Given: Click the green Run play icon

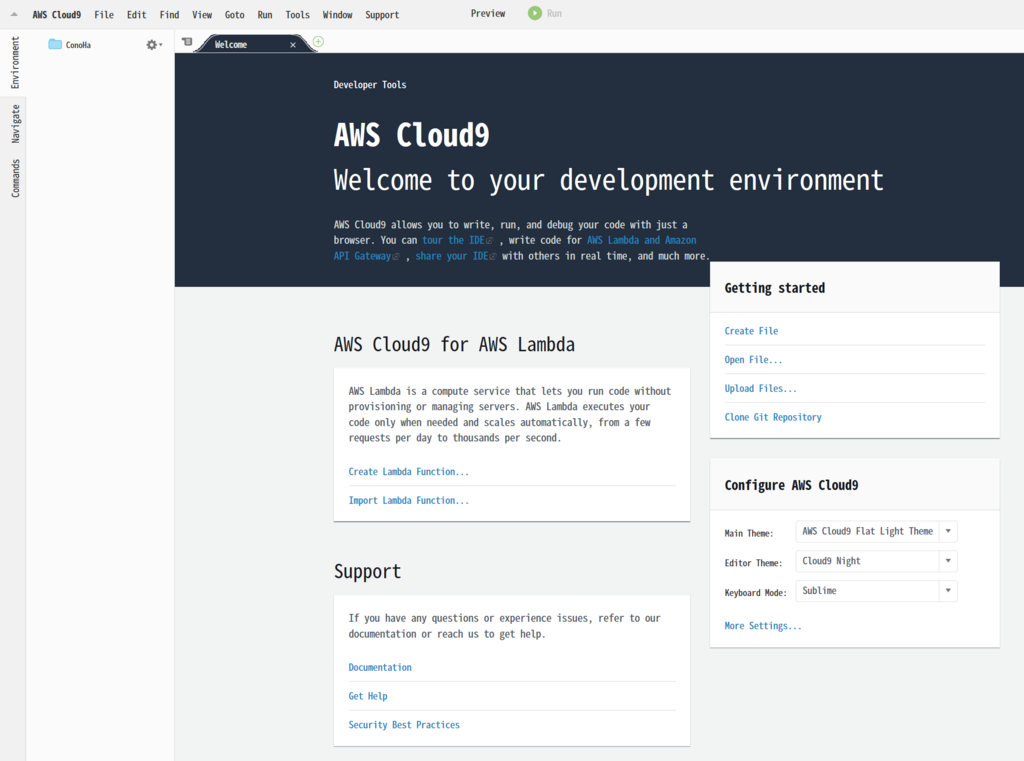Looking at the screenshot, I should (535, 13).
